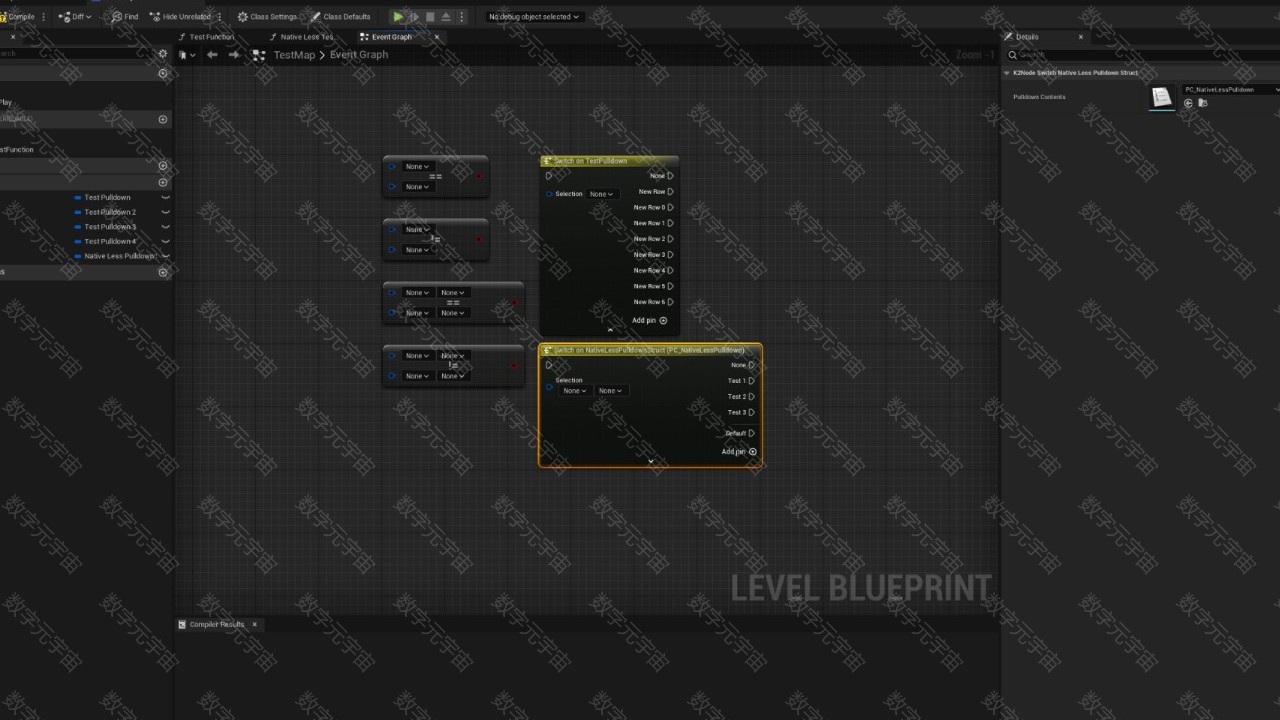Select Switch on NativeLessPulldownStruct node title
Screen dimensions: 1280x720
(x=649, y=351)
